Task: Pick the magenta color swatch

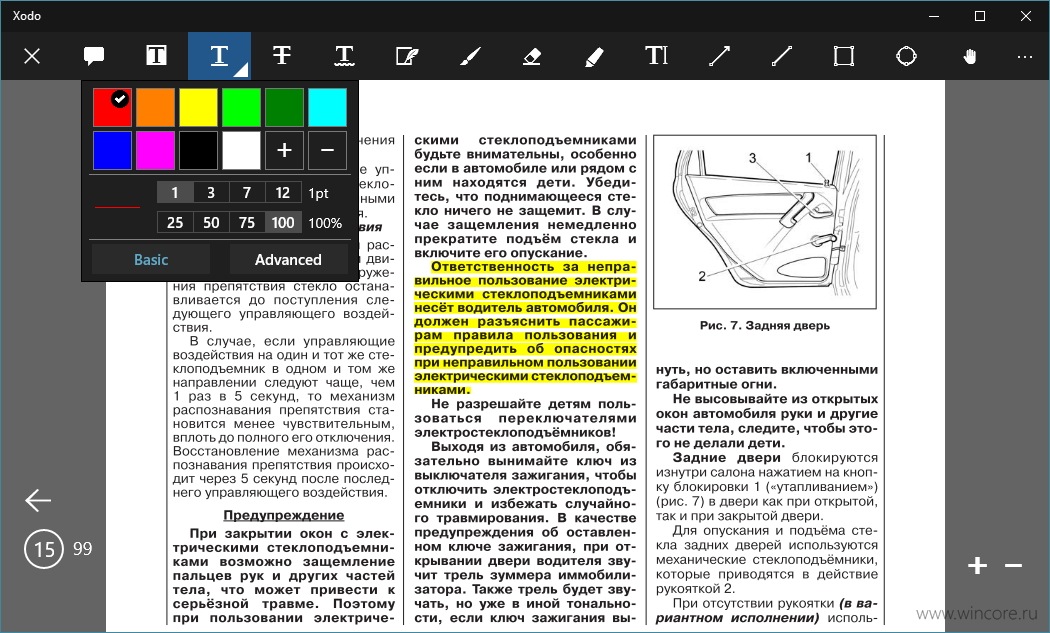Action: [155, 150]
